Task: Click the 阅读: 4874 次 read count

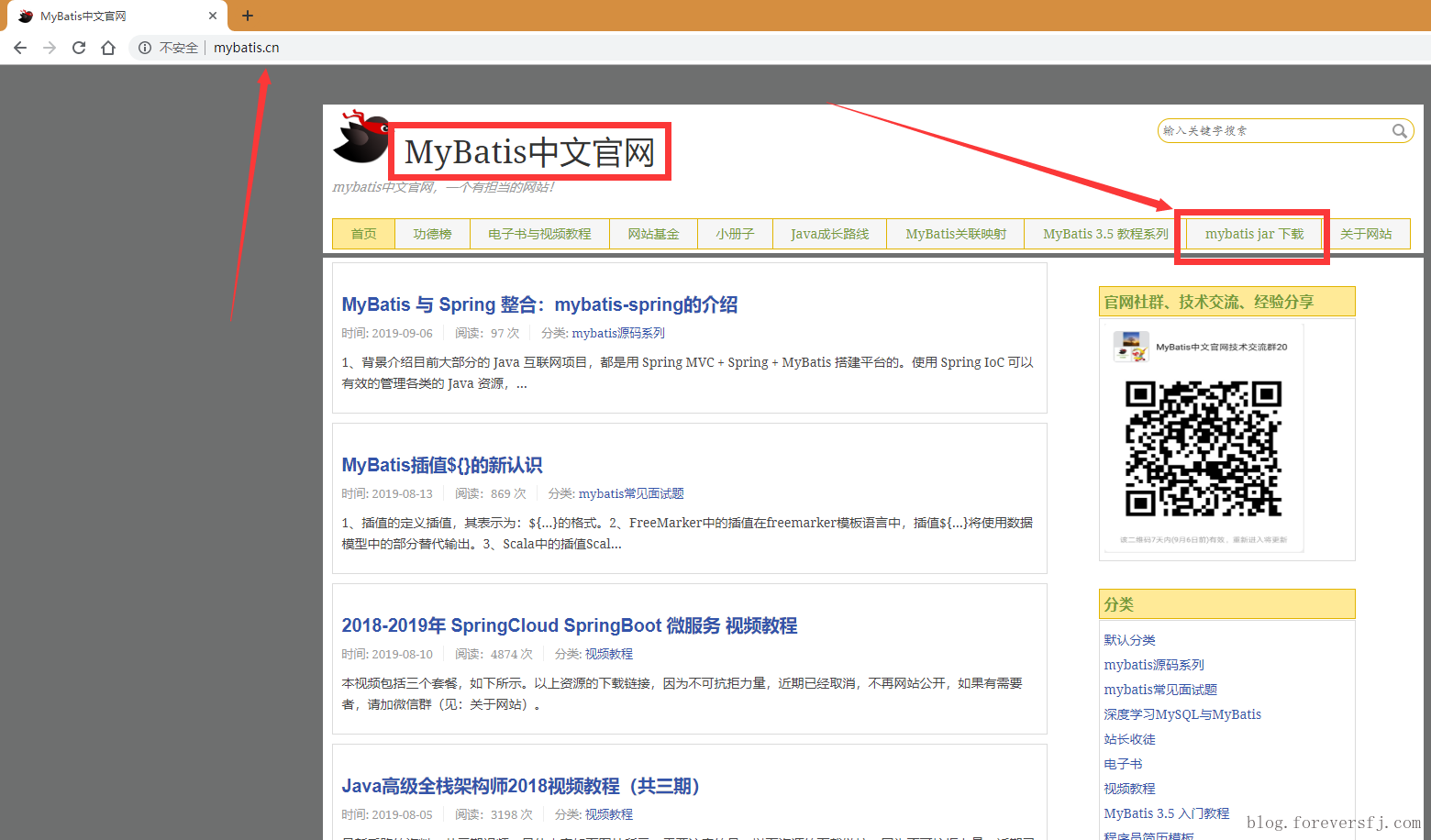Action: pos(494,654)
